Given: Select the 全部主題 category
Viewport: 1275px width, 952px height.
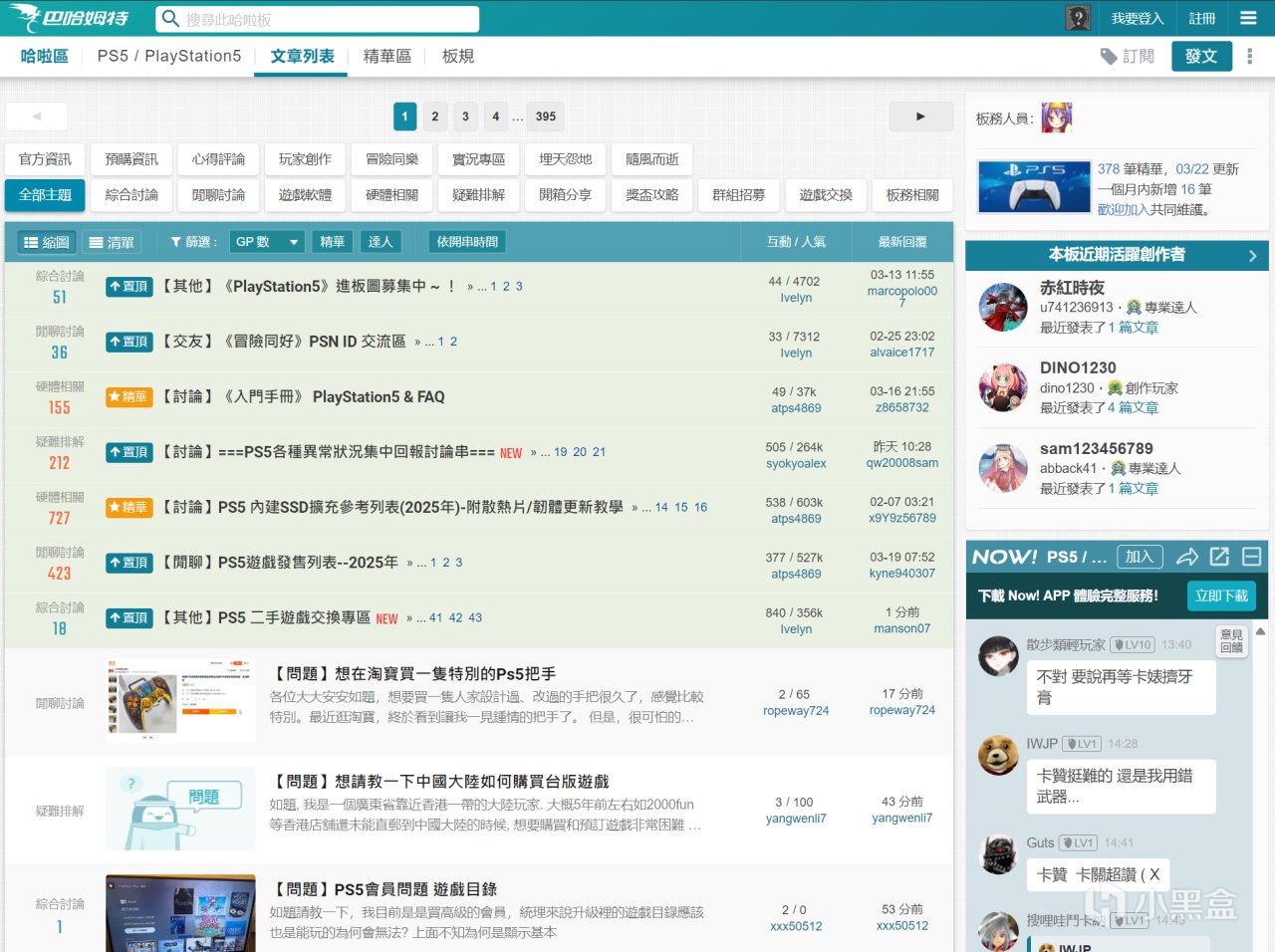Looking at the screenshot, I should [x=45, y=195].
